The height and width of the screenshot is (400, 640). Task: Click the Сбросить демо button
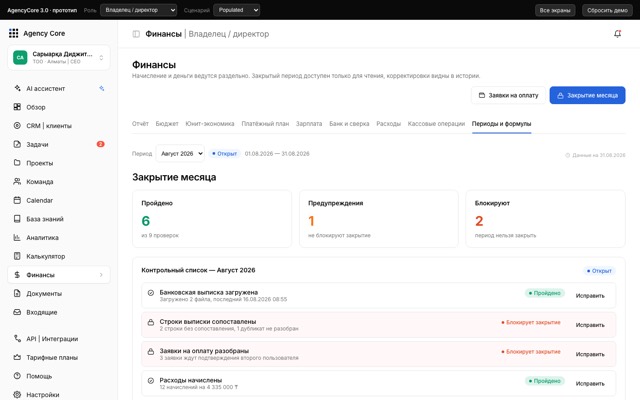(607, 10)
